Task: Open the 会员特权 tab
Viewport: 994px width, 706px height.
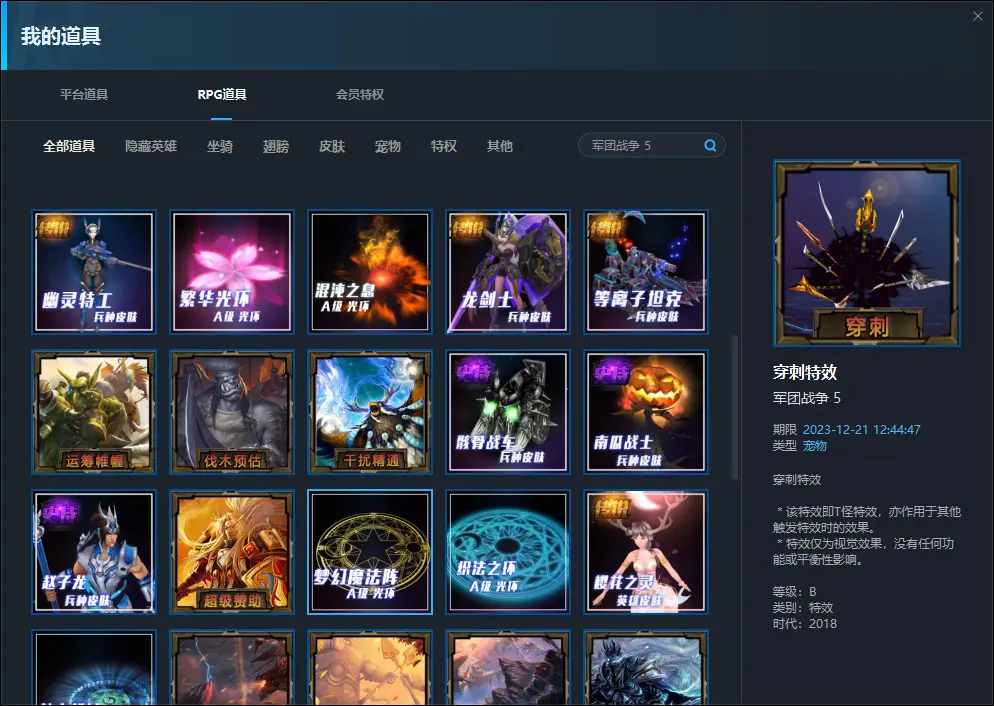Action: click(x=360, y=94)
